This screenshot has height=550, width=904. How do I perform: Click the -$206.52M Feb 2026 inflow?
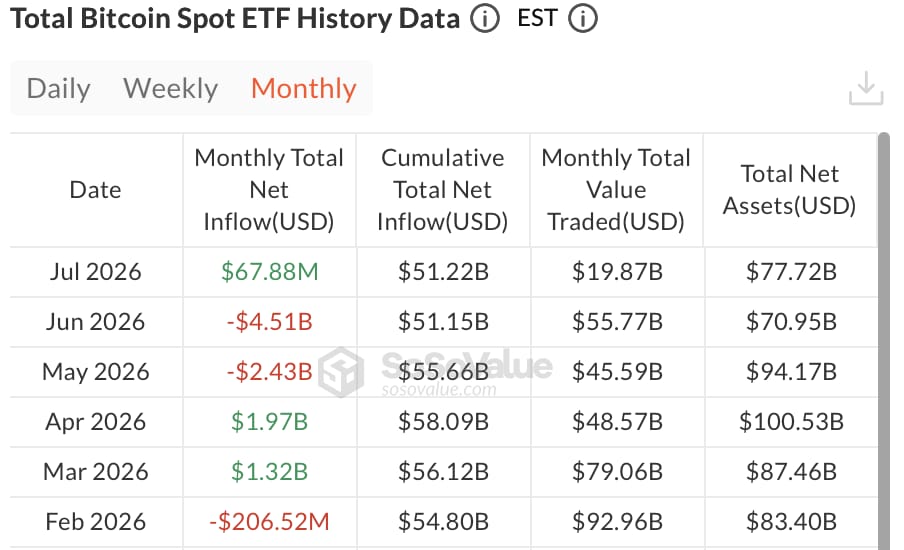[x=269, y=522]
